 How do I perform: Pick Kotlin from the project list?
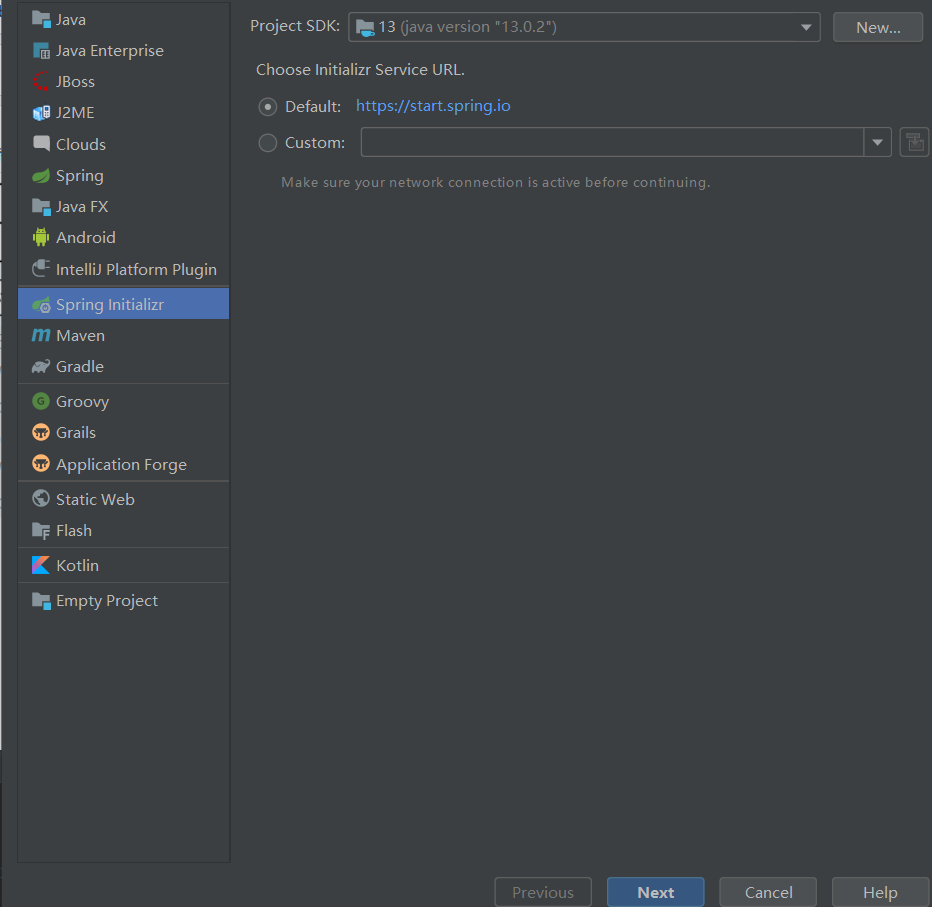(x=124, y=565)
